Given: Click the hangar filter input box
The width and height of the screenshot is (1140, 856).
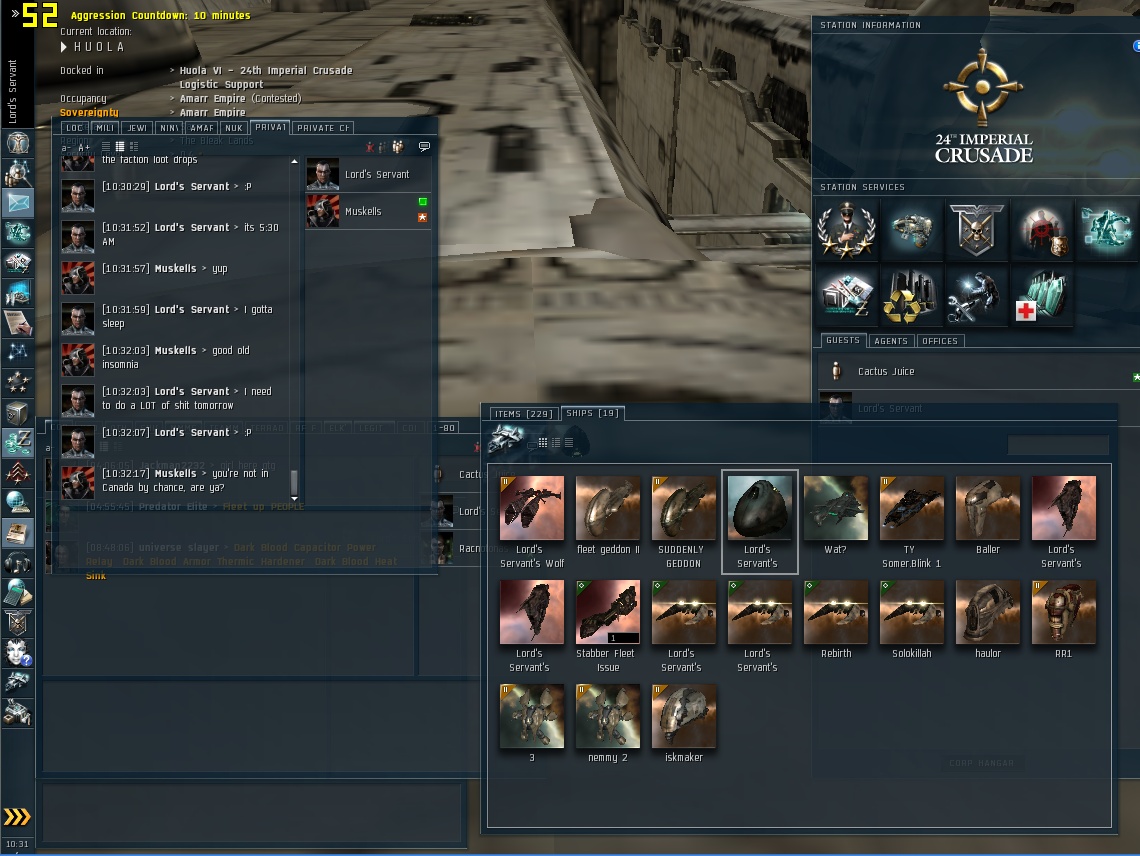Looking at the screenshot, I should point(1058,445).
